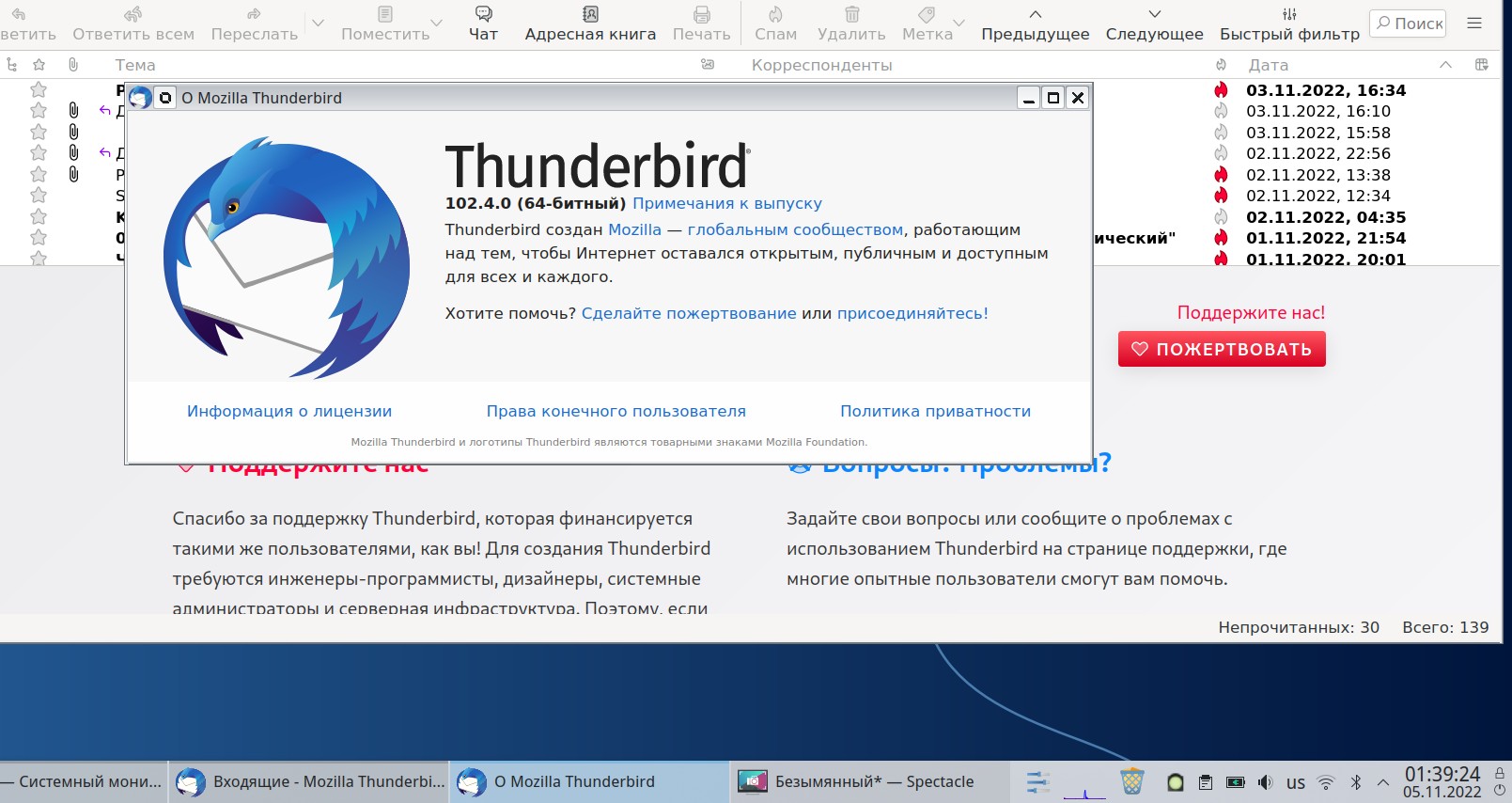Toggle the date sort direction arrow

(x=1445, y=65)
